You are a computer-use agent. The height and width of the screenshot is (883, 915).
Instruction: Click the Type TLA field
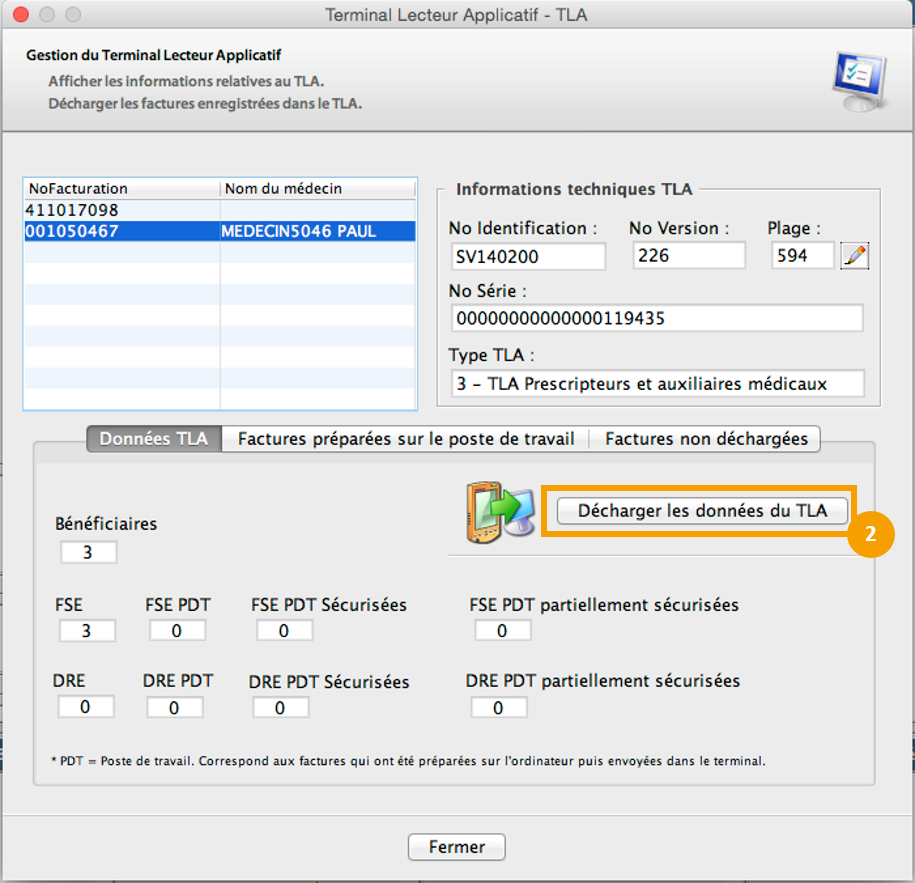(x=656, y=384)
